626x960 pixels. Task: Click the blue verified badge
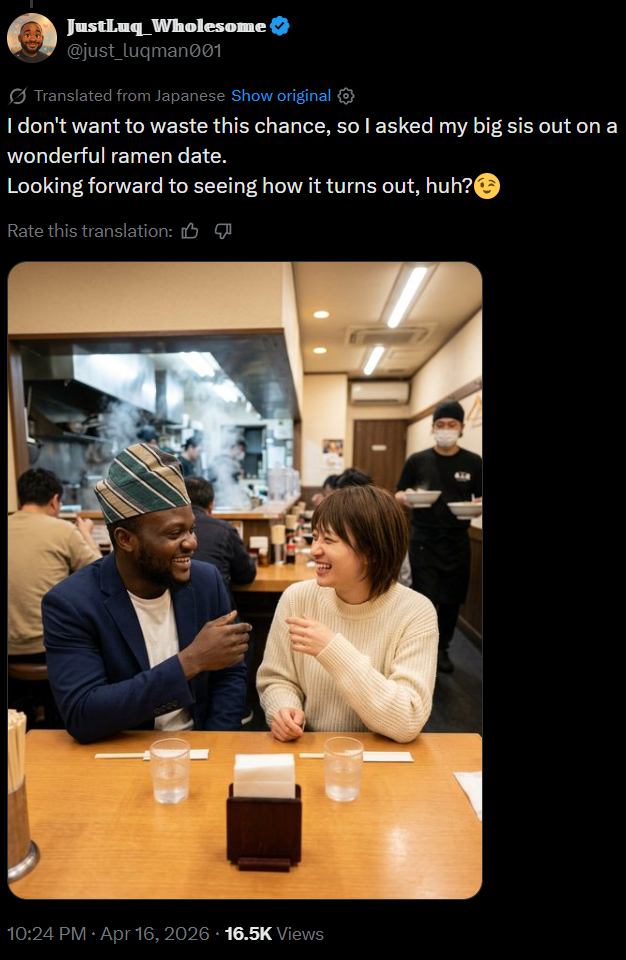(x=279, y=26)
